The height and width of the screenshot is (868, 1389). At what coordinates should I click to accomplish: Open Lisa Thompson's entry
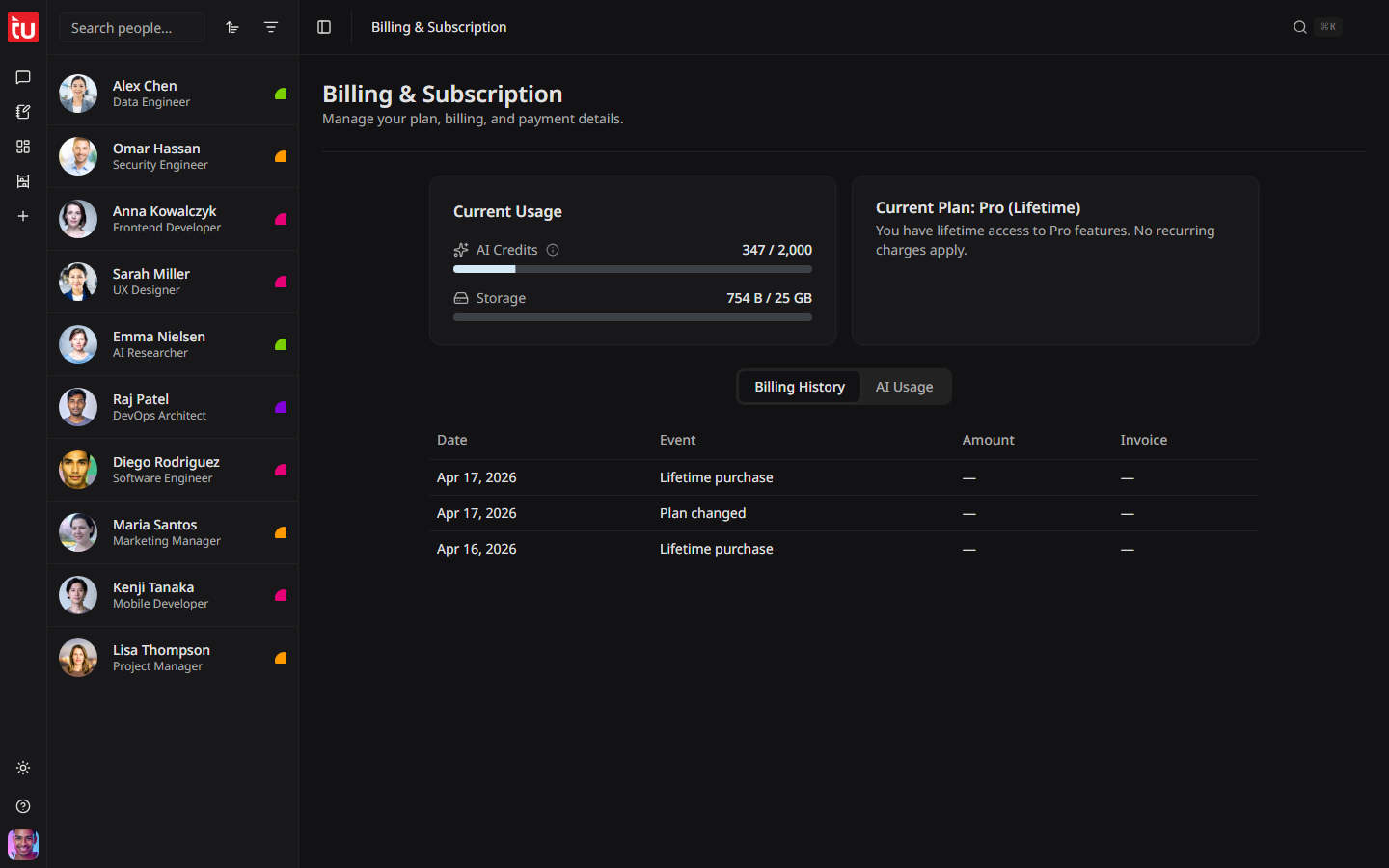pyautogui.click(x=173, y=658)
